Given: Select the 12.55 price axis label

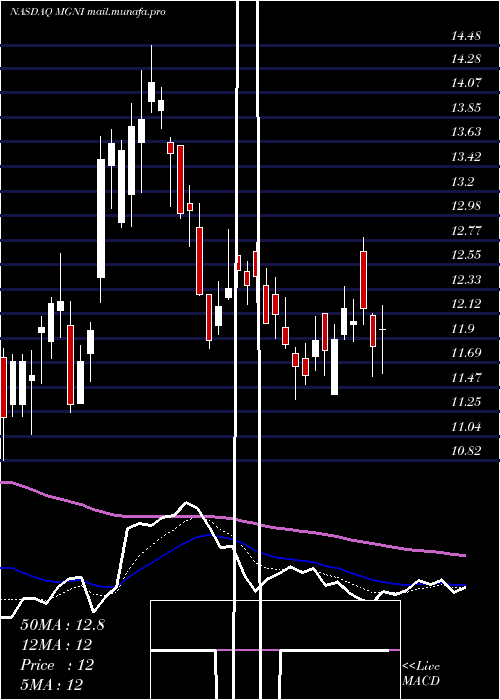Looking at the screenshot, I should [x=466, y=255].
